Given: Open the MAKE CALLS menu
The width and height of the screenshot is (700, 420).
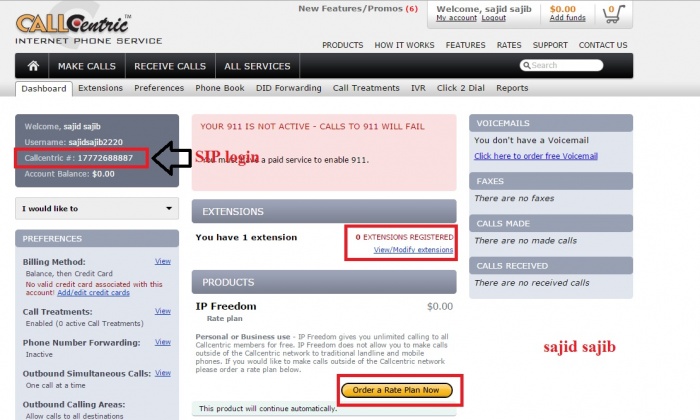Looking at the screenshot, I should coord(87,66).
